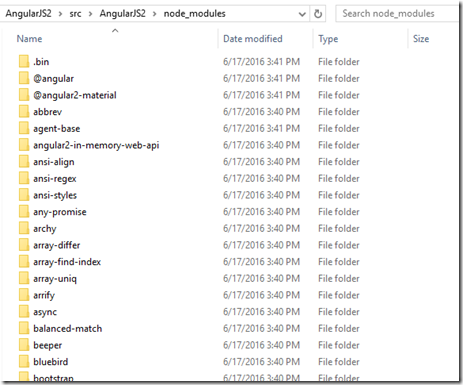463x385 pixels.
Task: Select the any-promise folder name
Action: pyautogui.click(x=60, y=212)
